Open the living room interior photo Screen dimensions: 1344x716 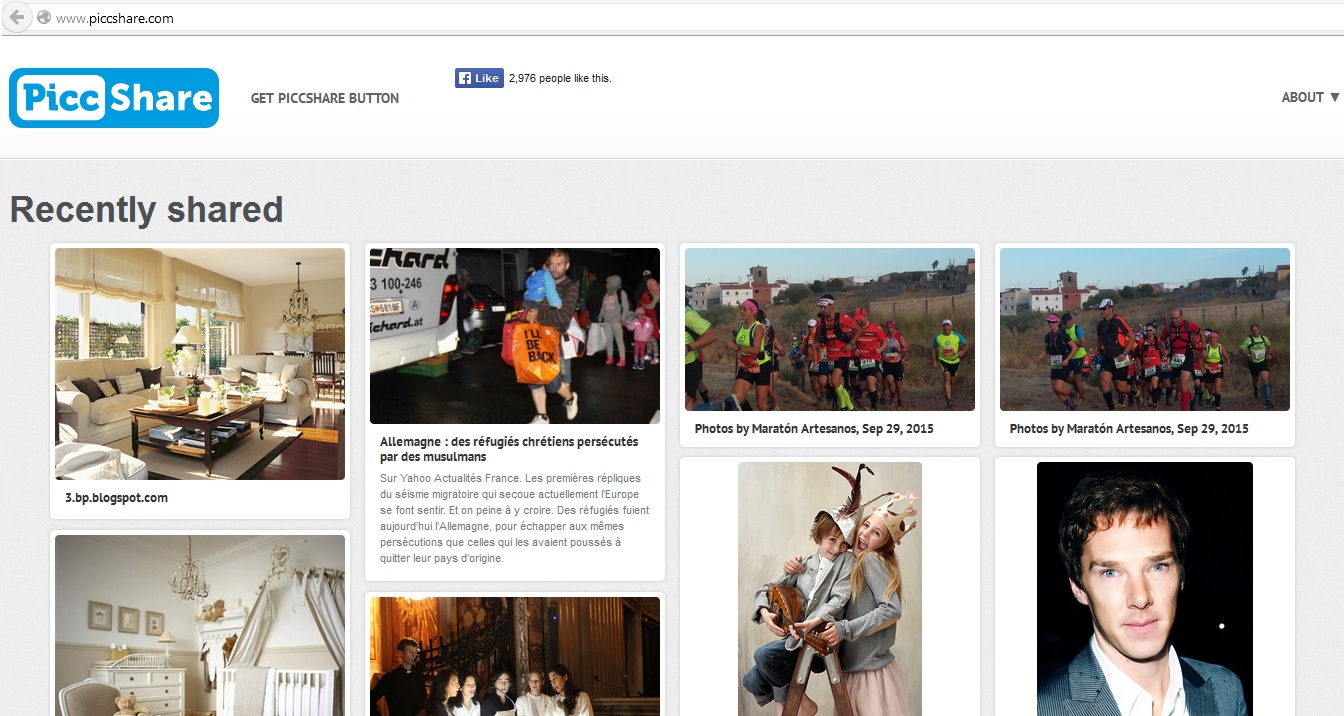200,364
